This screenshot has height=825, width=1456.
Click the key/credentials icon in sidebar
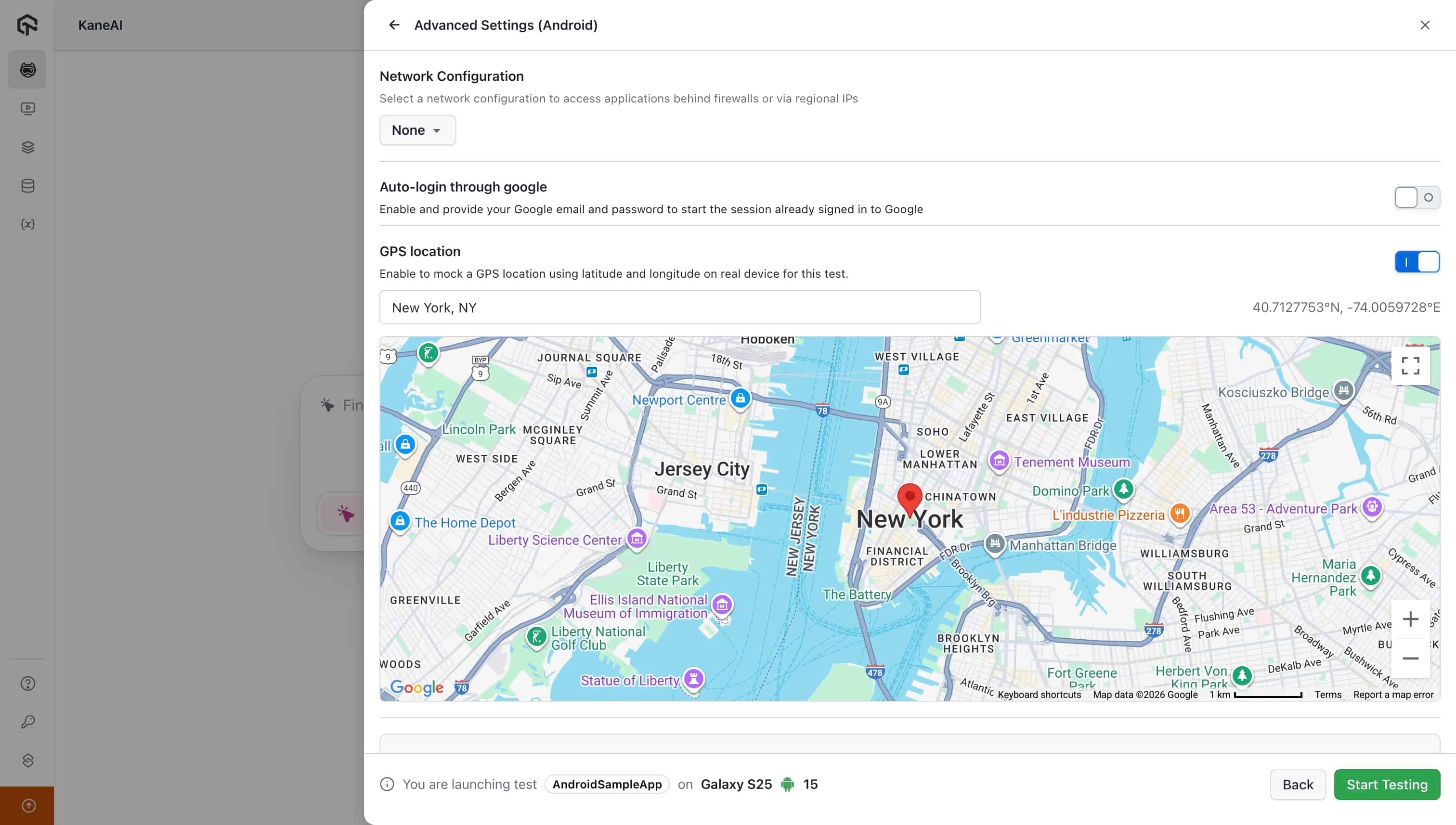click(27, 722)
